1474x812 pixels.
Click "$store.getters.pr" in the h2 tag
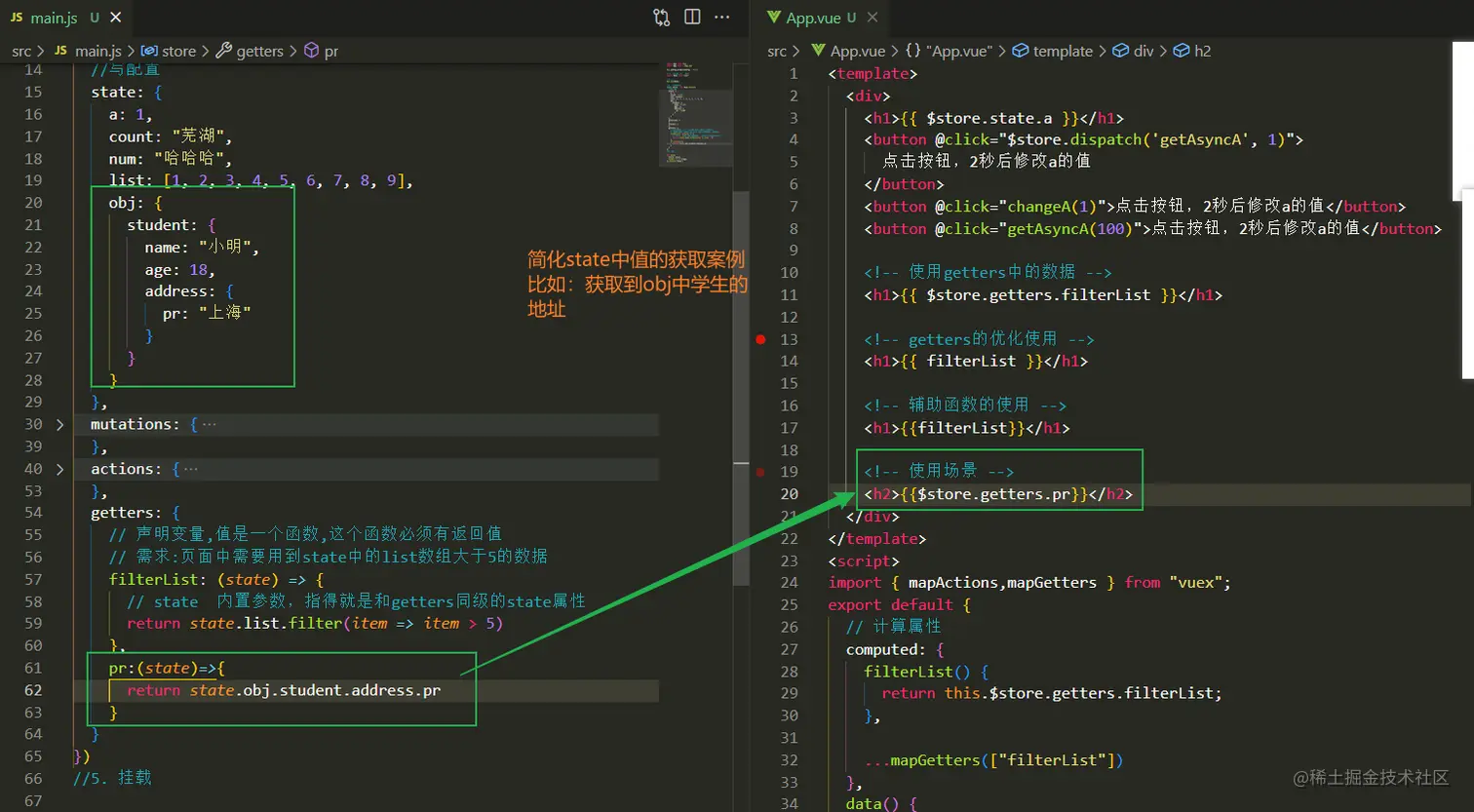click(x=993, y=494)
